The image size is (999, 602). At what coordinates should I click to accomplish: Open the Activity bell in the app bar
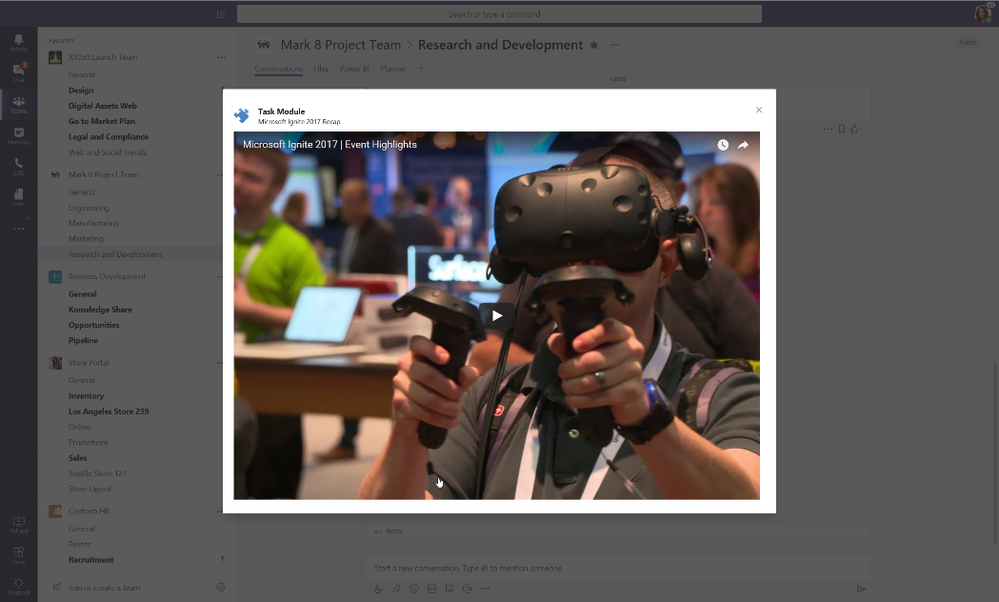pos(18,43)
